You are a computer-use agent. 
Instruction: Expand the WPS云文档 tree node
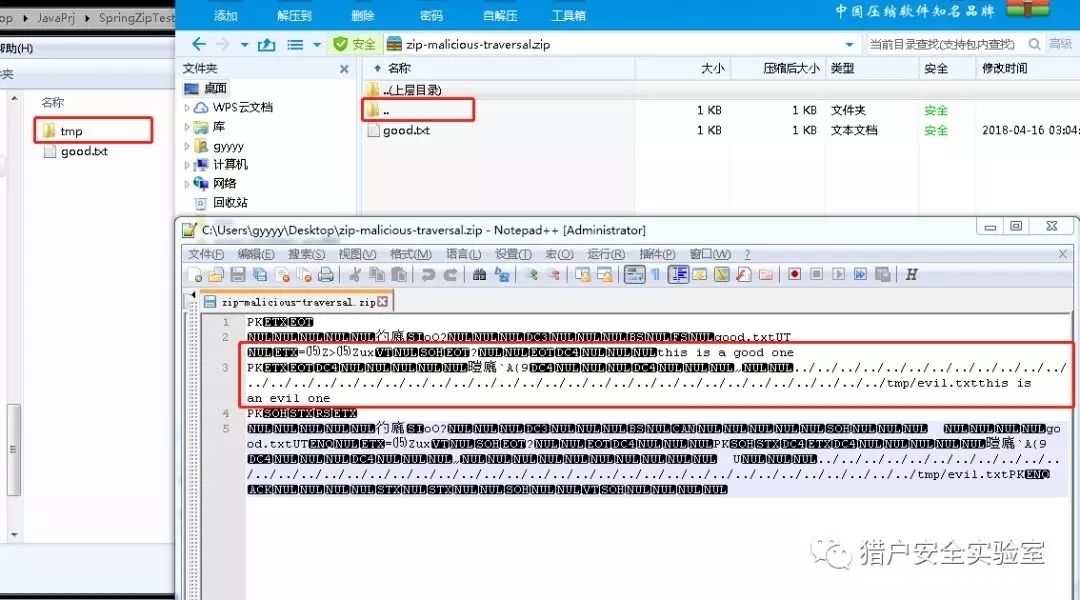187,108
